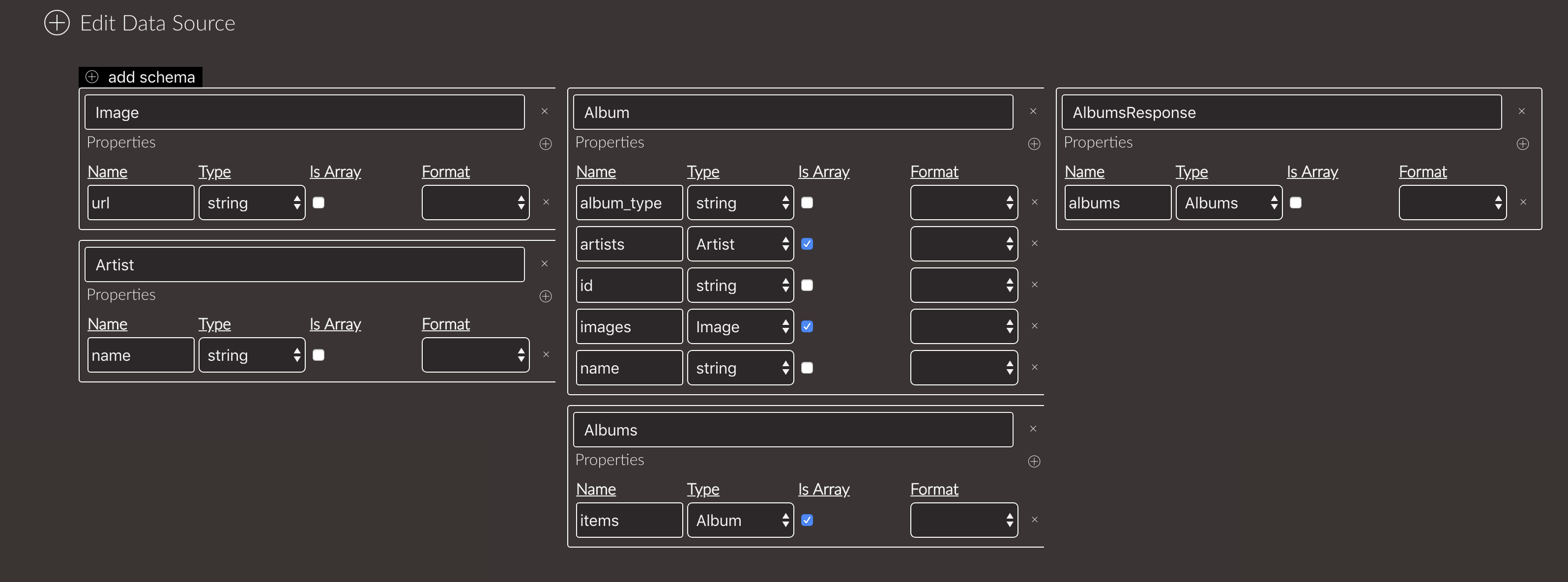1568x582 pixels.
Task: Open the Format dropdown for albums property
Action: (1453, 203)
